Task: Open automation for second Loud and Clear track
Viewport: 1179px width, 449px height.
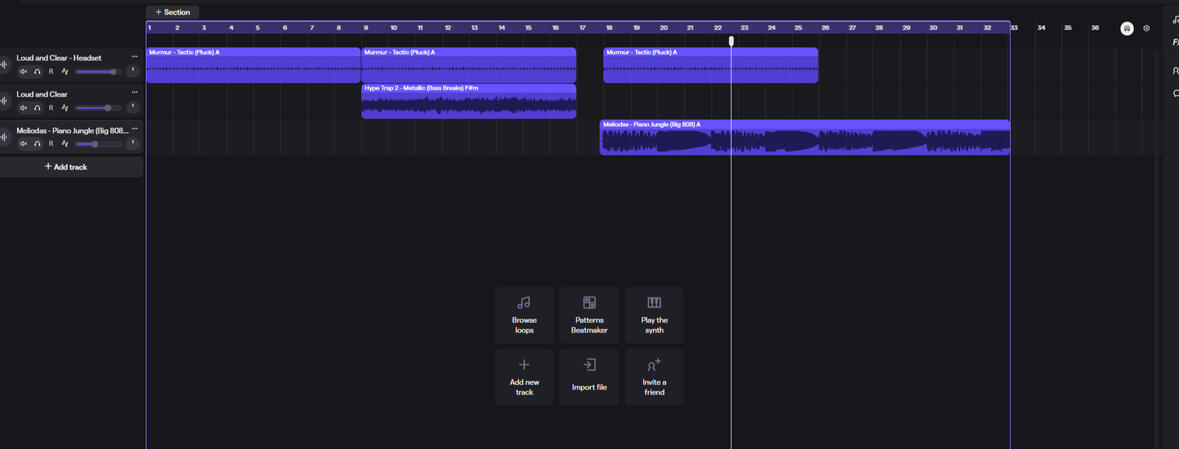Action: click(65, 108)
